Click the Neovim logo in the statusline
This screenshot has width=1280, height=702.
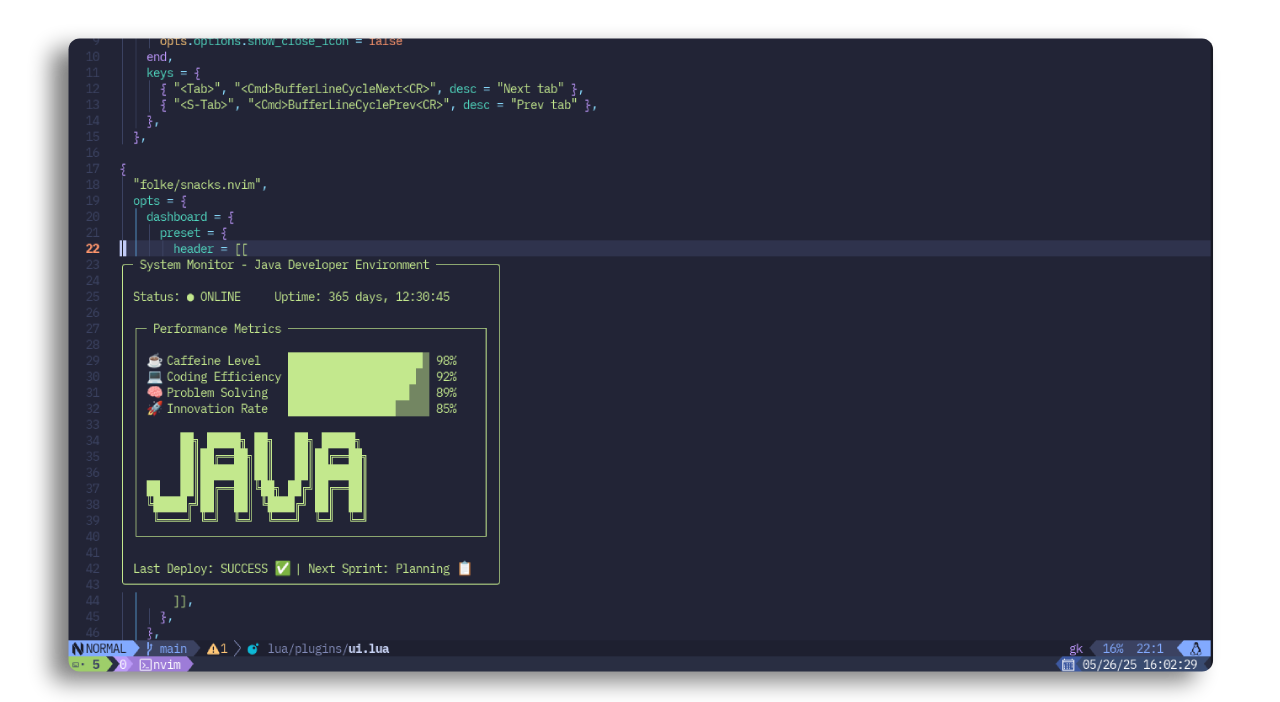[77, 649]
